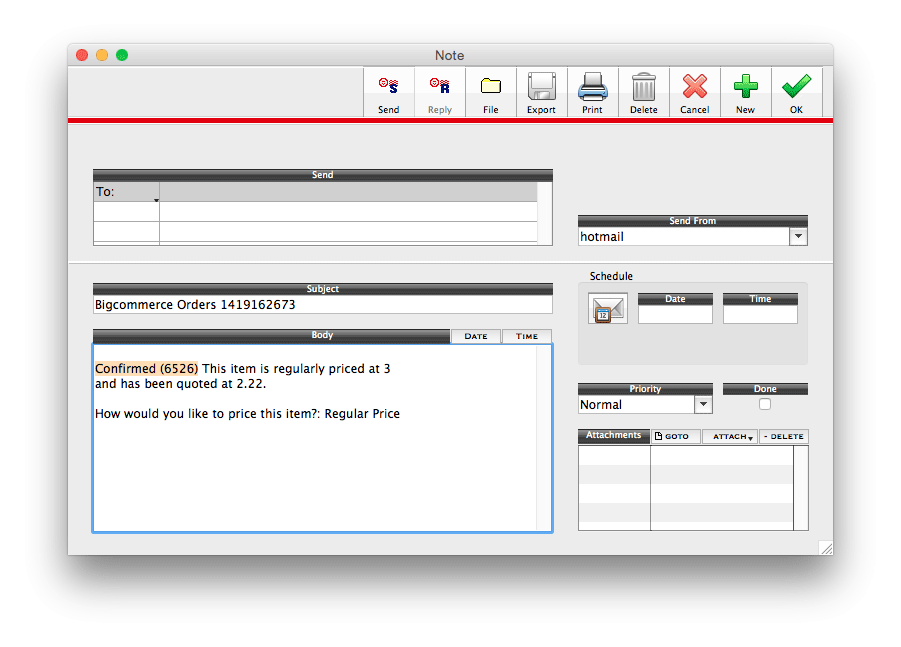Open the Attach dropdown button
The height and width of the screenshot is (647, 901).
pyautogui.click(x=730, y=437)
